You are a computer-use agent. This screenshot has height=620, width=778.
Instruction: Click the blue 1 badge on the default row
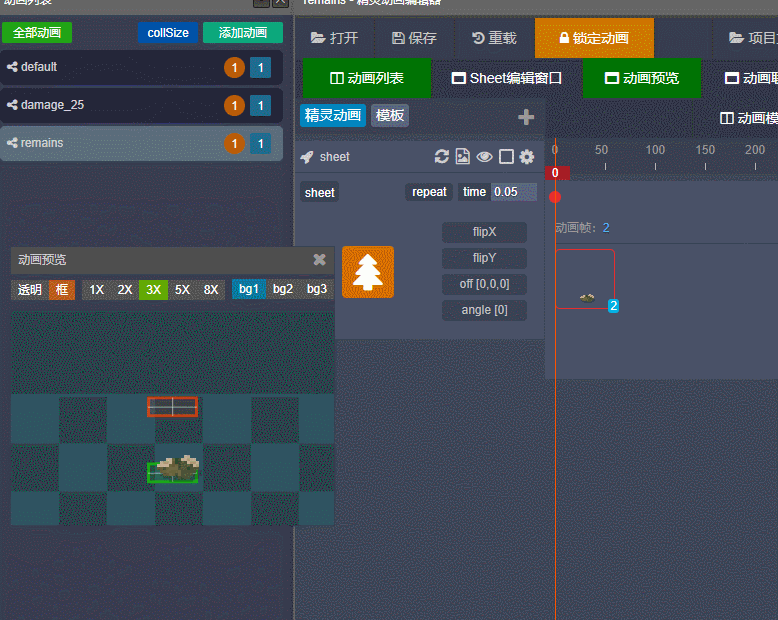click(260, 67)
